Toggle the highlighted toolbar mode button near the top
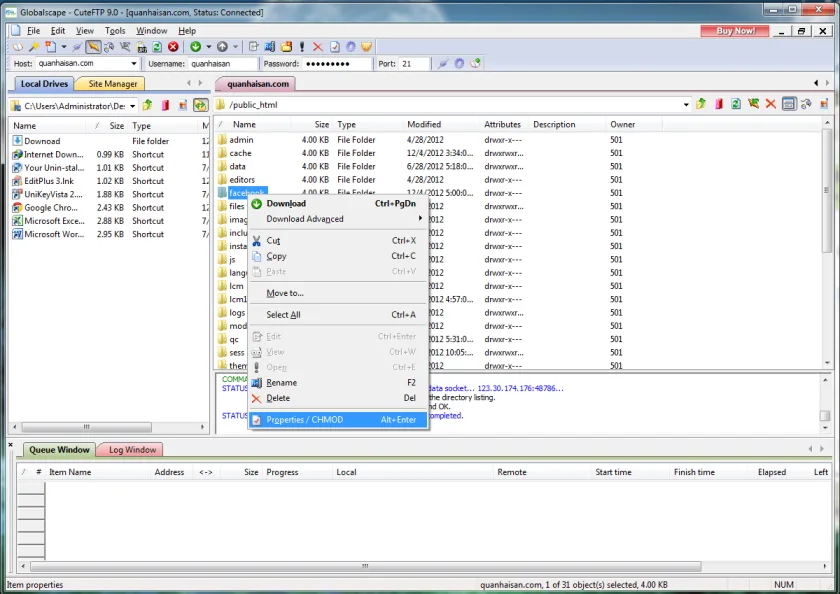Screen dimensions: 840x594 coord(93,47)
